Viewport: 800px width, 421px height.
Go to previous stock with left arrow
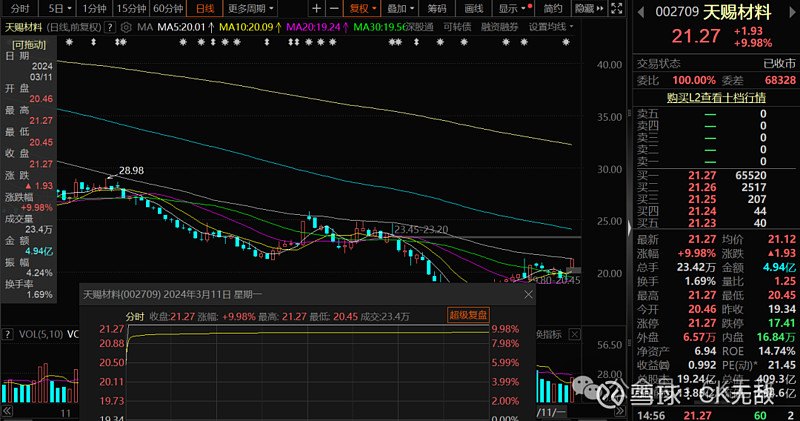[641, 12]
